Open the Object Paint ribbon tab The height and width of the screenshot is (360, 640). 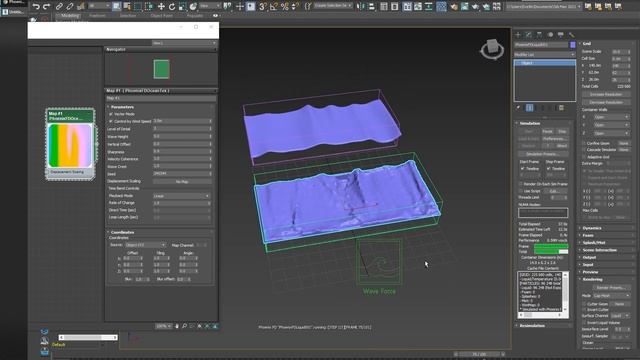click(161, 16)
